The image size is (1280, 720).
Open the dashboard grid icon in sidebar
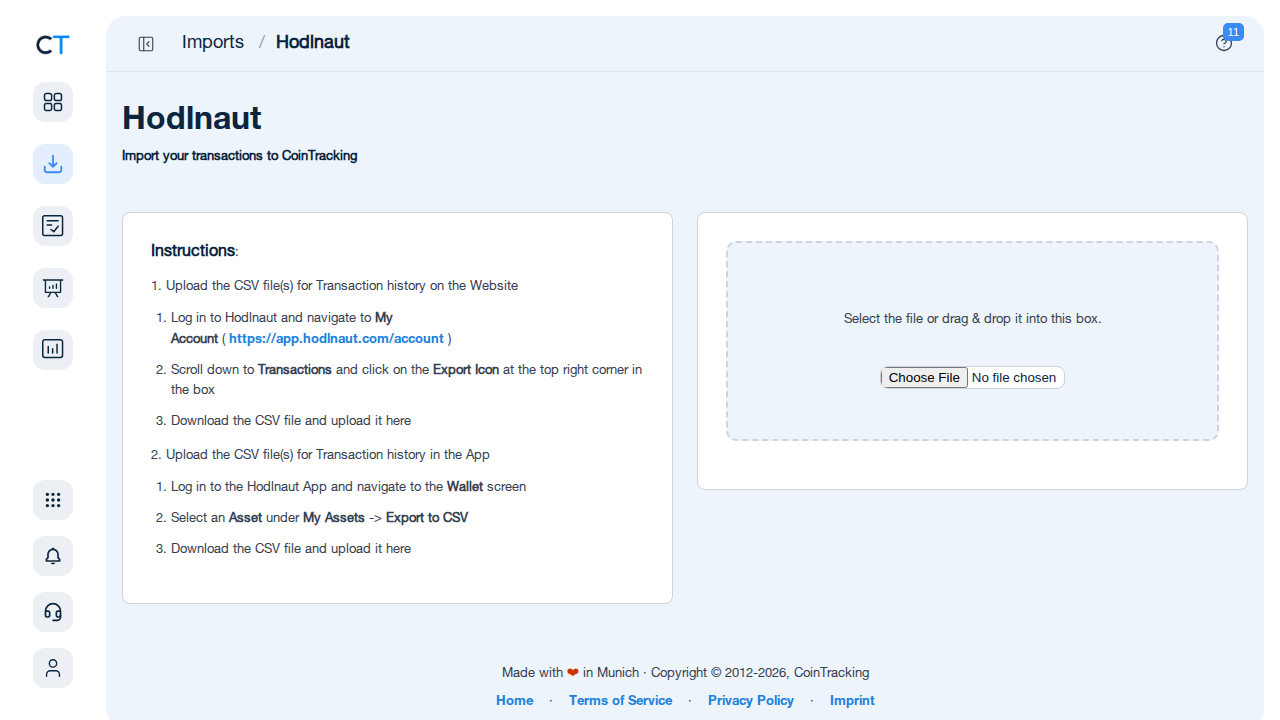click(x=53, y=102)
